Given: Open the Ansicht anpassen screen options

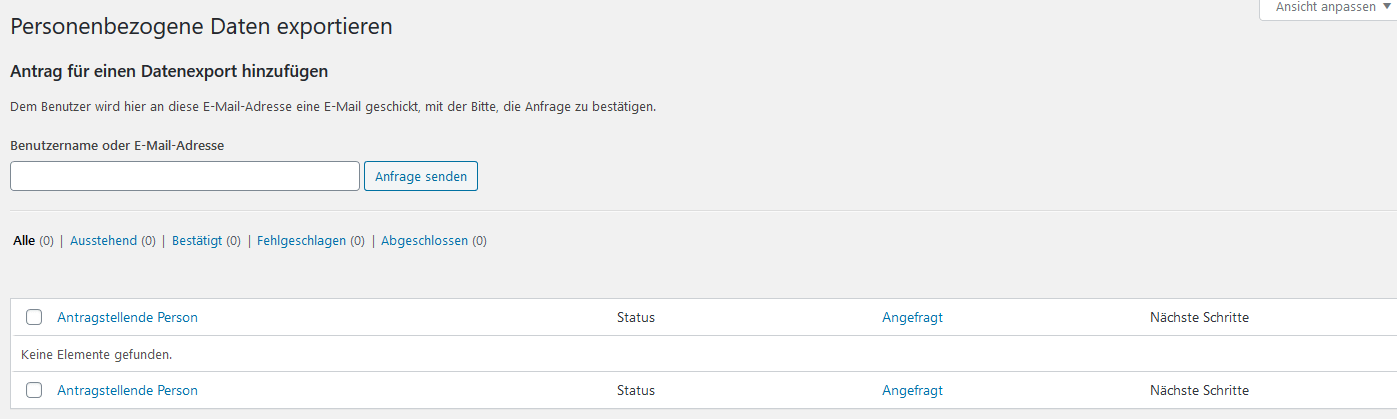Looking at the screenshot, I should (1327, 8).
